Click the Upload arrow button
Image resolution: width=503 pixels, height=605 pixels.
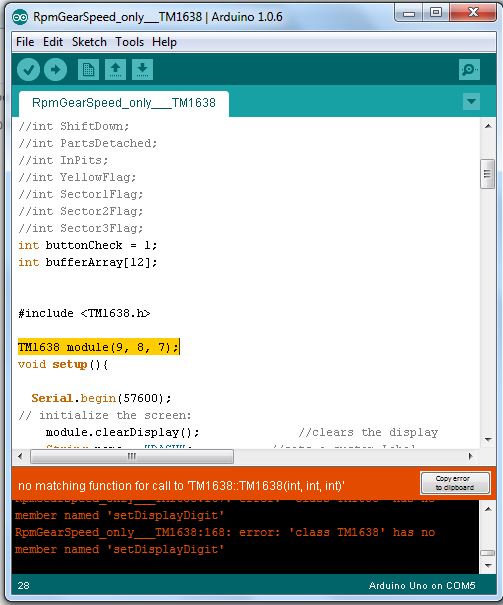pos(55,70)
